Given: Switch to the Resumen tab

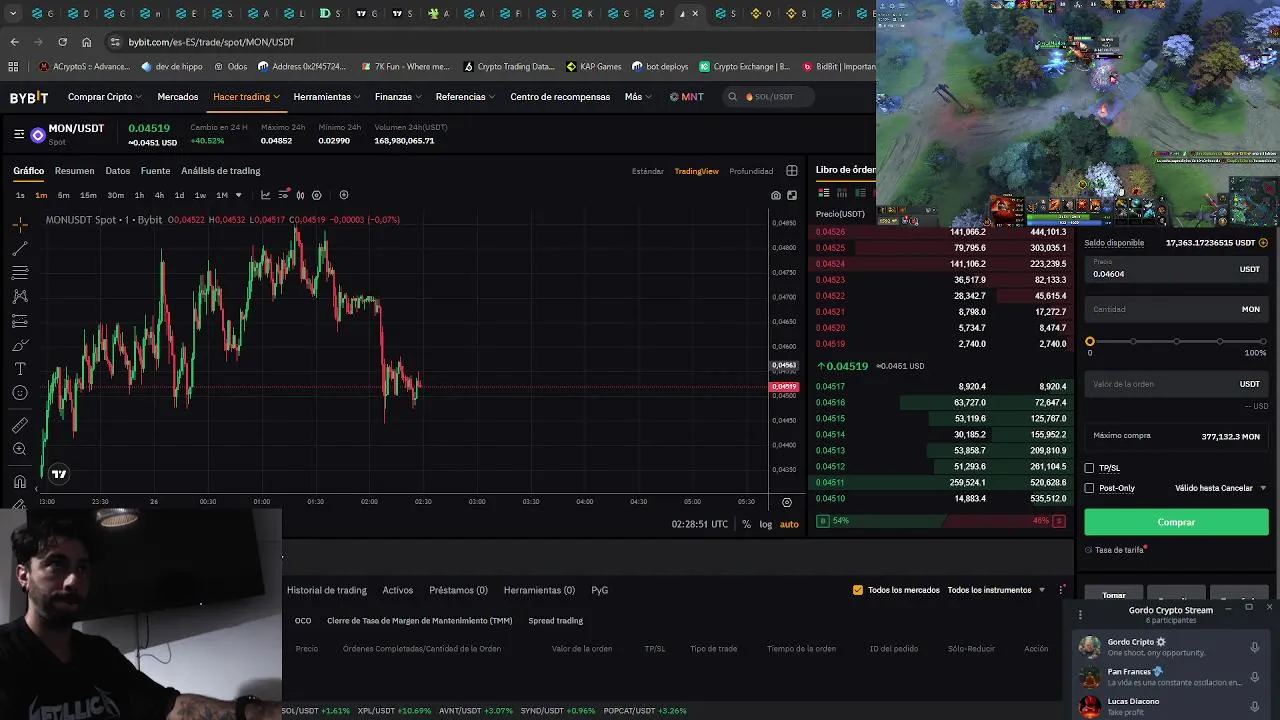Looking at the screenshot, I should point(74,171).
